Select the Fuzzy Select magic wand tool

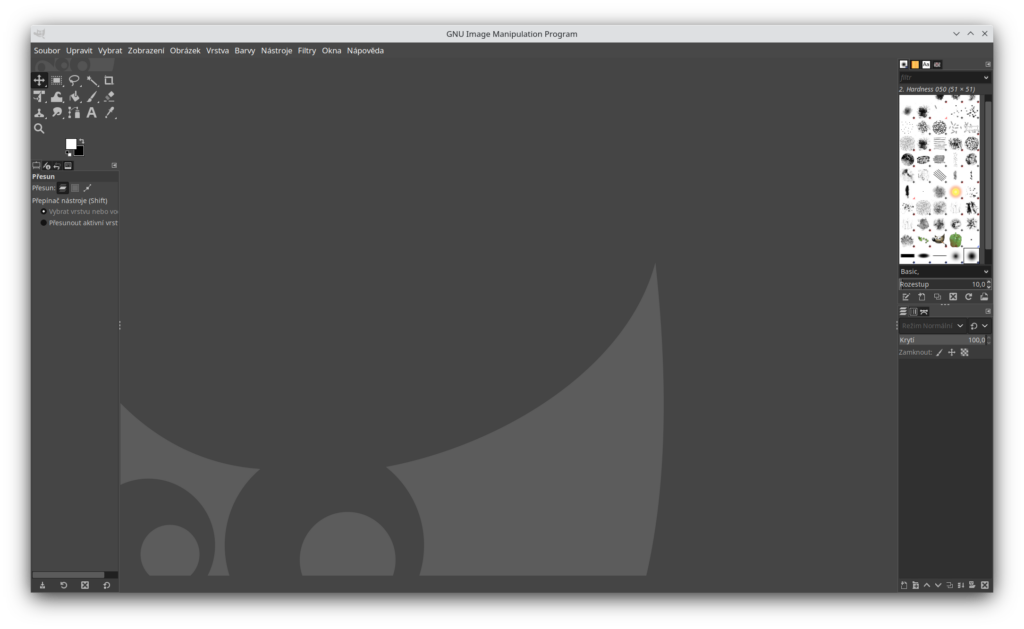tap(92, 80)
